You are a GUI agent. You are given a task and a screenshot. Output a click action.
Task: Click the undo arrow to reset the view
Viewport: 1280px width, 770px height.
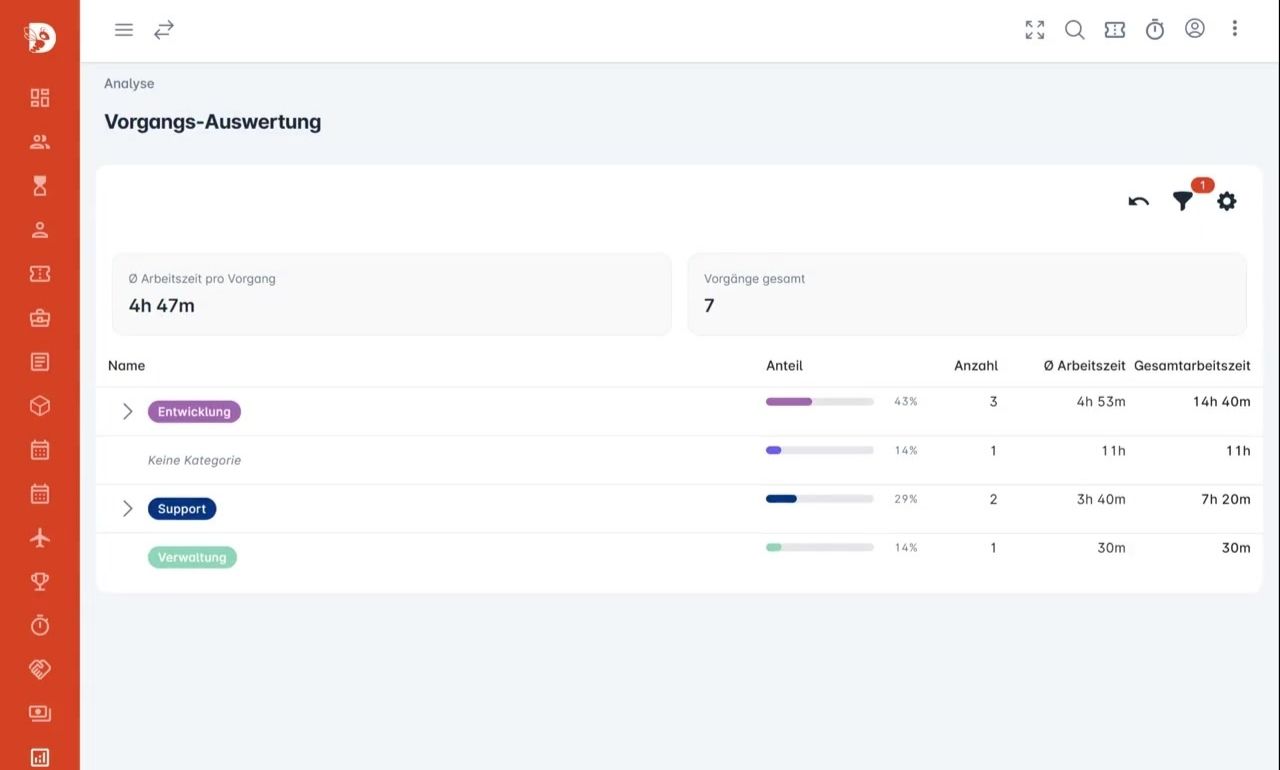tap(1138, 202)
